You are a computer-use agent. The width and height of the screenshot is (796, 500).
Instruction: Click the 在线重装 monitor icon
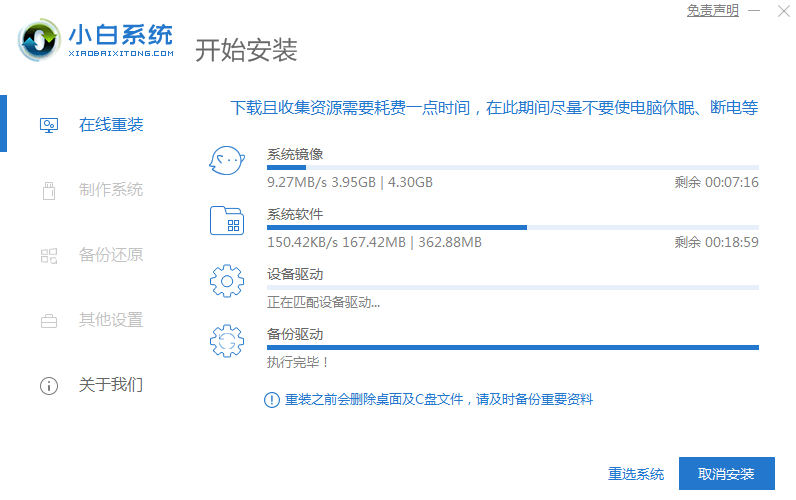pyautogui.click(x=48, y=125)
